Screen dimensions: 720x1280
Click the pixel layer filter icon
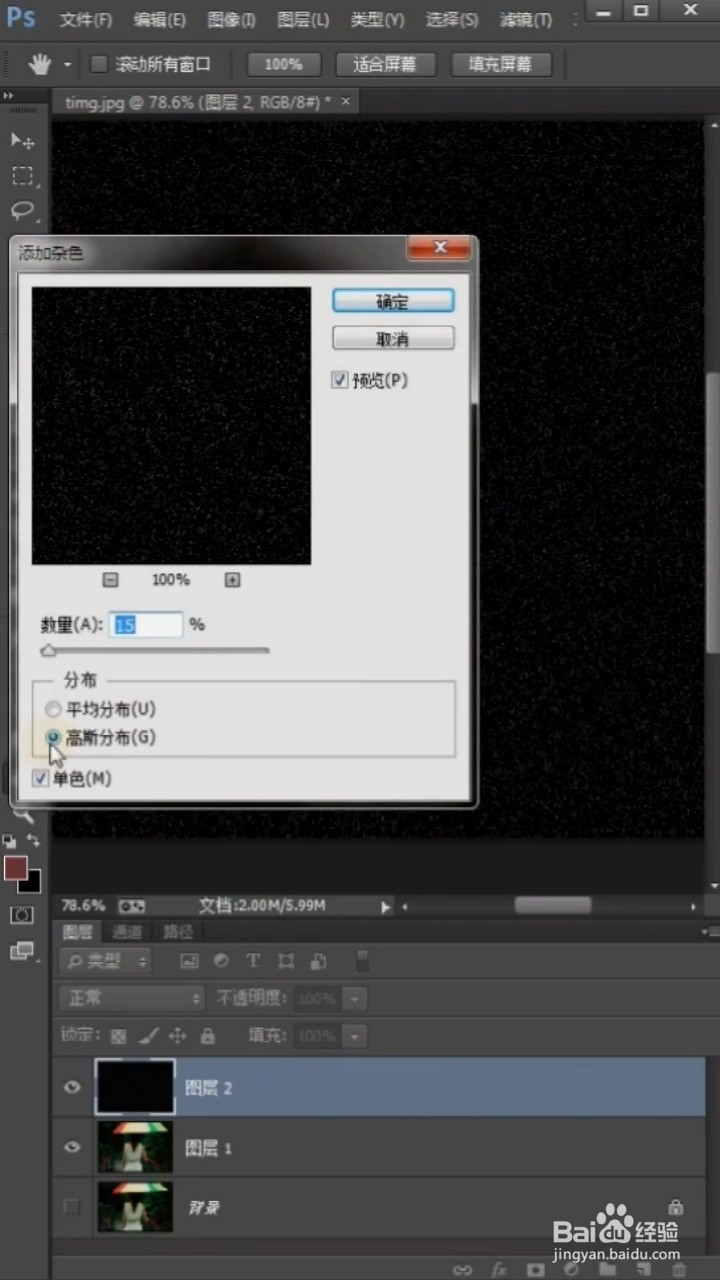(188, 961)
